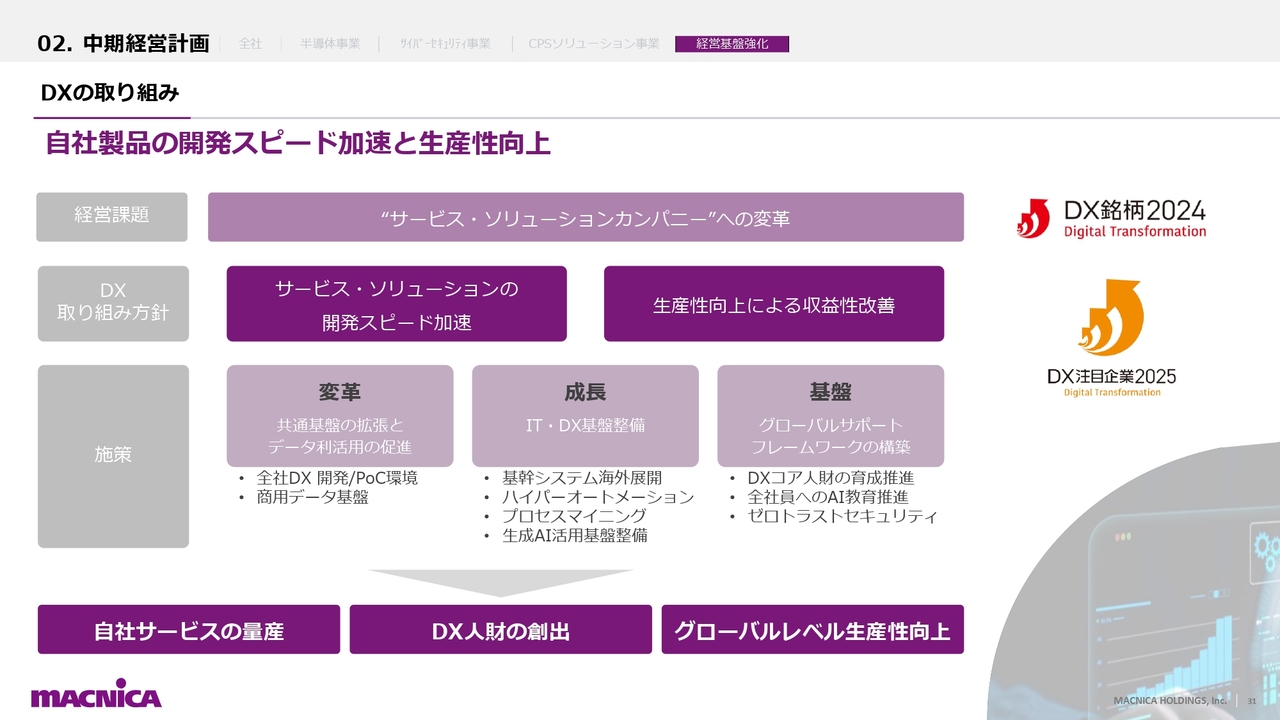Select the highlighted 経営基盤強化 tab
This screenshot has height=720, width=1280.
[x=732, y=44]
